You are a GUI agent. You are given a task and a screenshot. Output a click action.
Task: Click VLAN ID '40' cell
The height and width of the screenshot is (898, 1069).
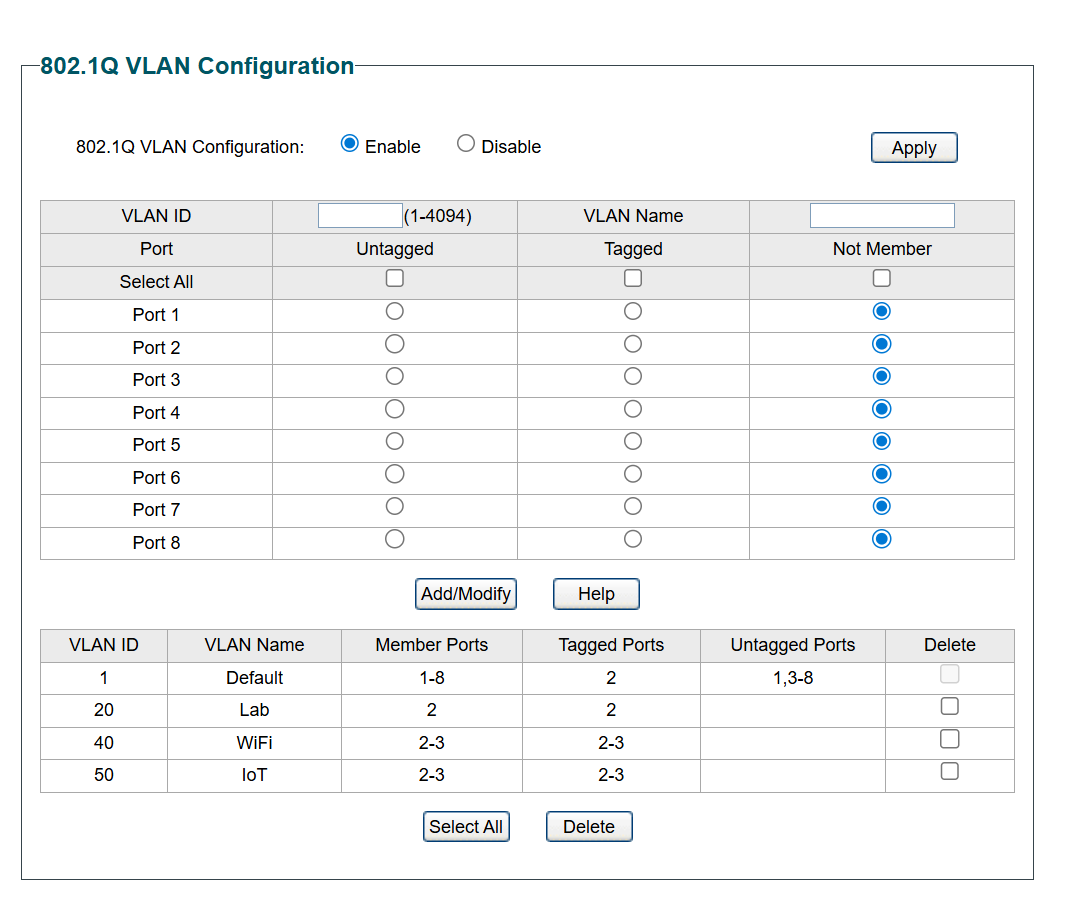(104, 743)
